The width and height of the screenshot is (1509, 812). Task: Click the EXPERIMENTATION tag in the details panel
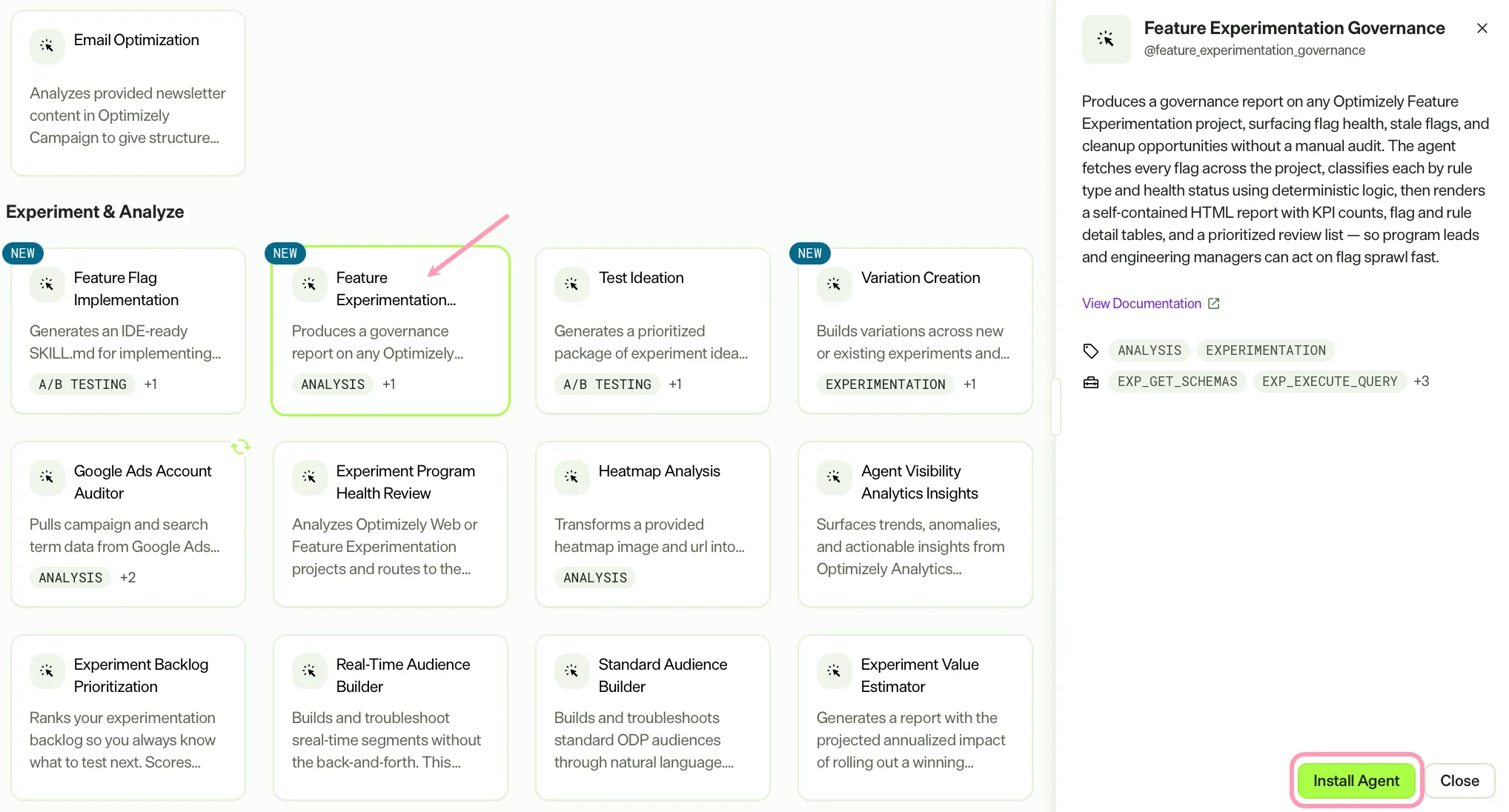[1266, 350]
